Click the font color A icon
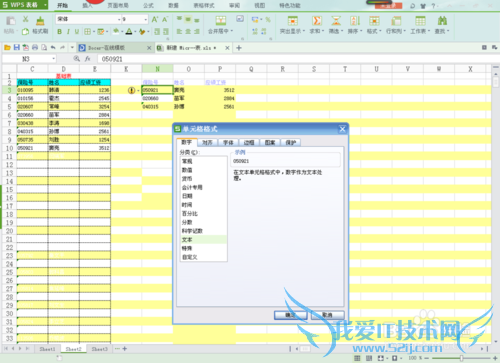Image resolution: width=500 pixels, height=363 pixels. pyautogui.click(x=129, y=31)
